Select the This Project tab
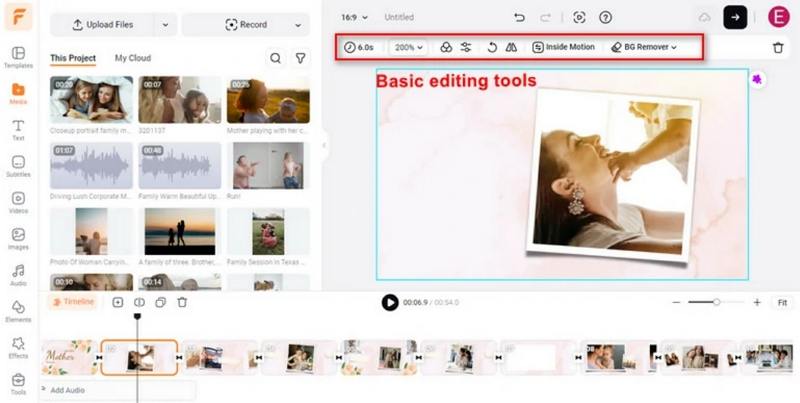 coord(73,59)
